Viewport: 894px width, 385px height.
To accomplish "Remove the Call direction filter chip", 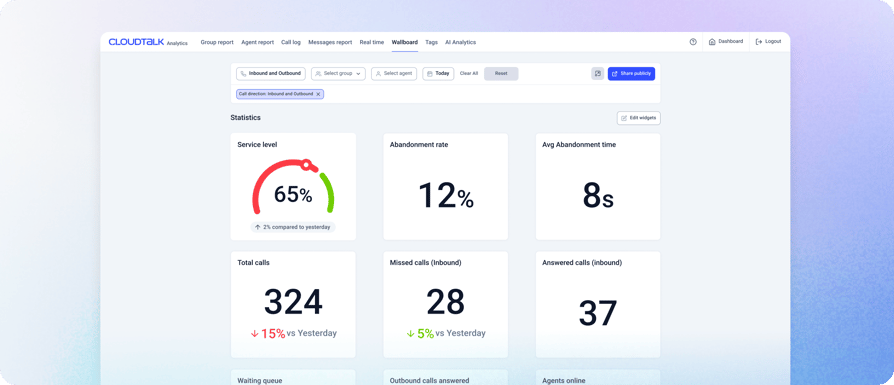I will tap(318, 94).
